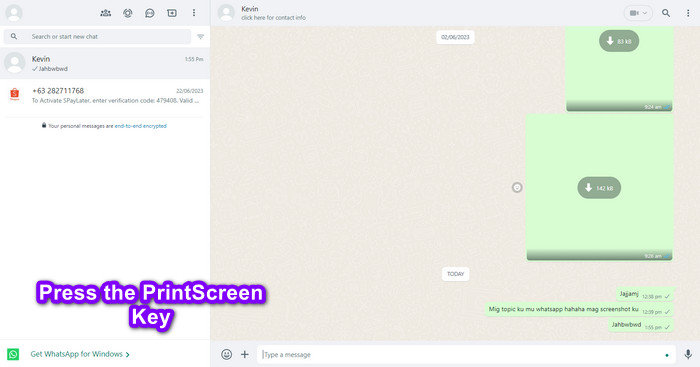Click Get WhatsApp for Windows
Screen dimensions: 700x367
[x=80, y=354]
